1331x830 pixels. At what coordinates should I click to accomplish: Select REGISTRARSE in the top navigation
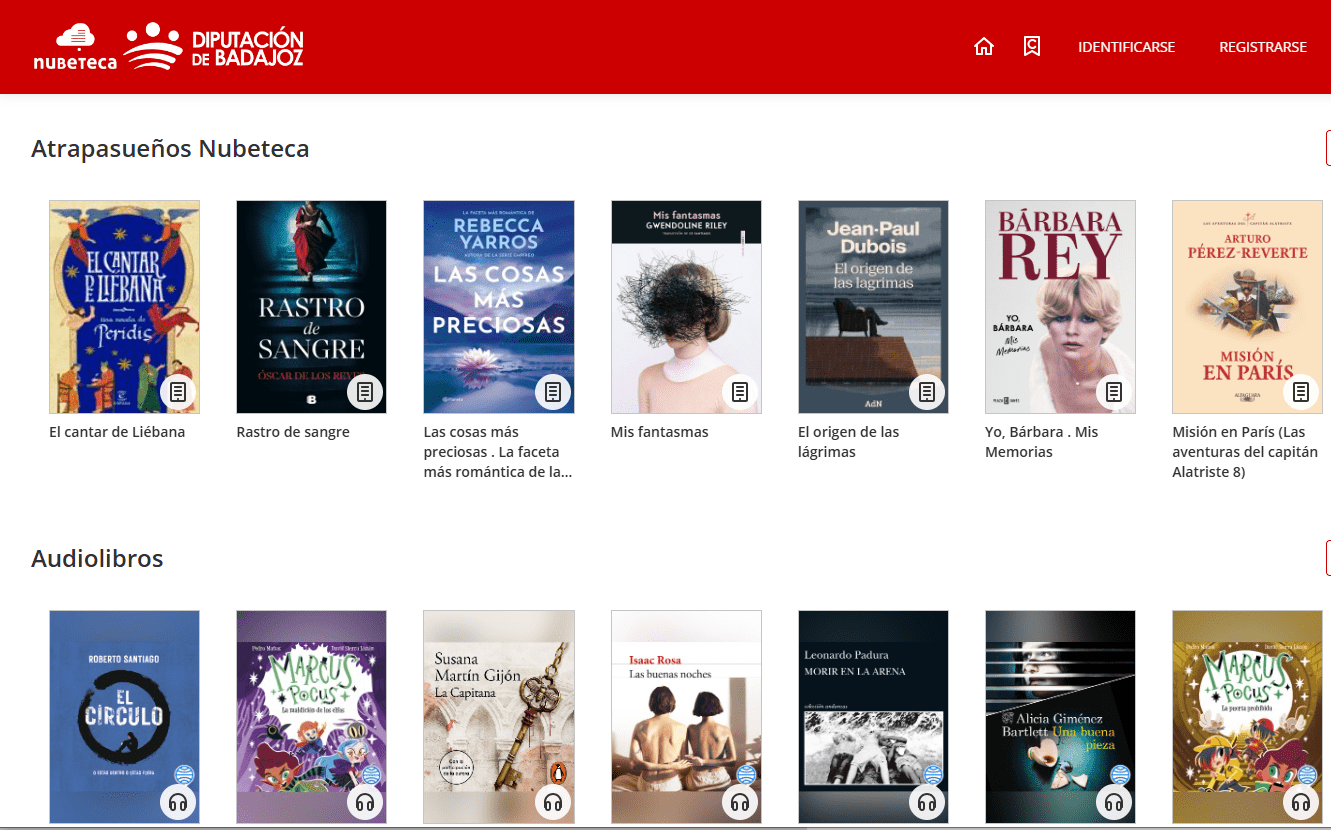1262,47
